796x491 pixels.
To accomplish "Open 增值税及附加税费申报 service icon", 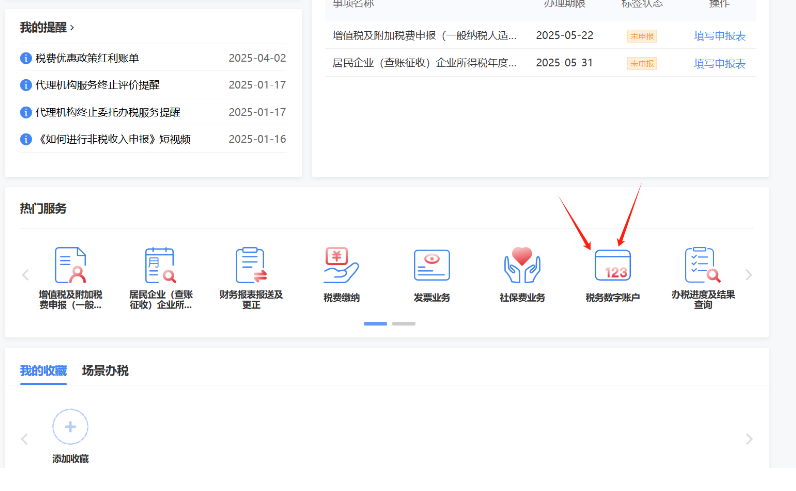I will pyautogui.click(x=70, y=265).
